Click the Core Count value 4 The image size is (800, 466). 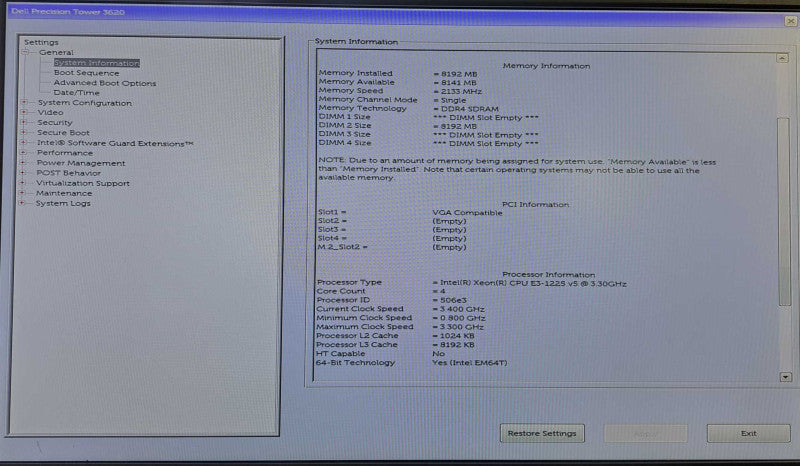coord(439,291)
